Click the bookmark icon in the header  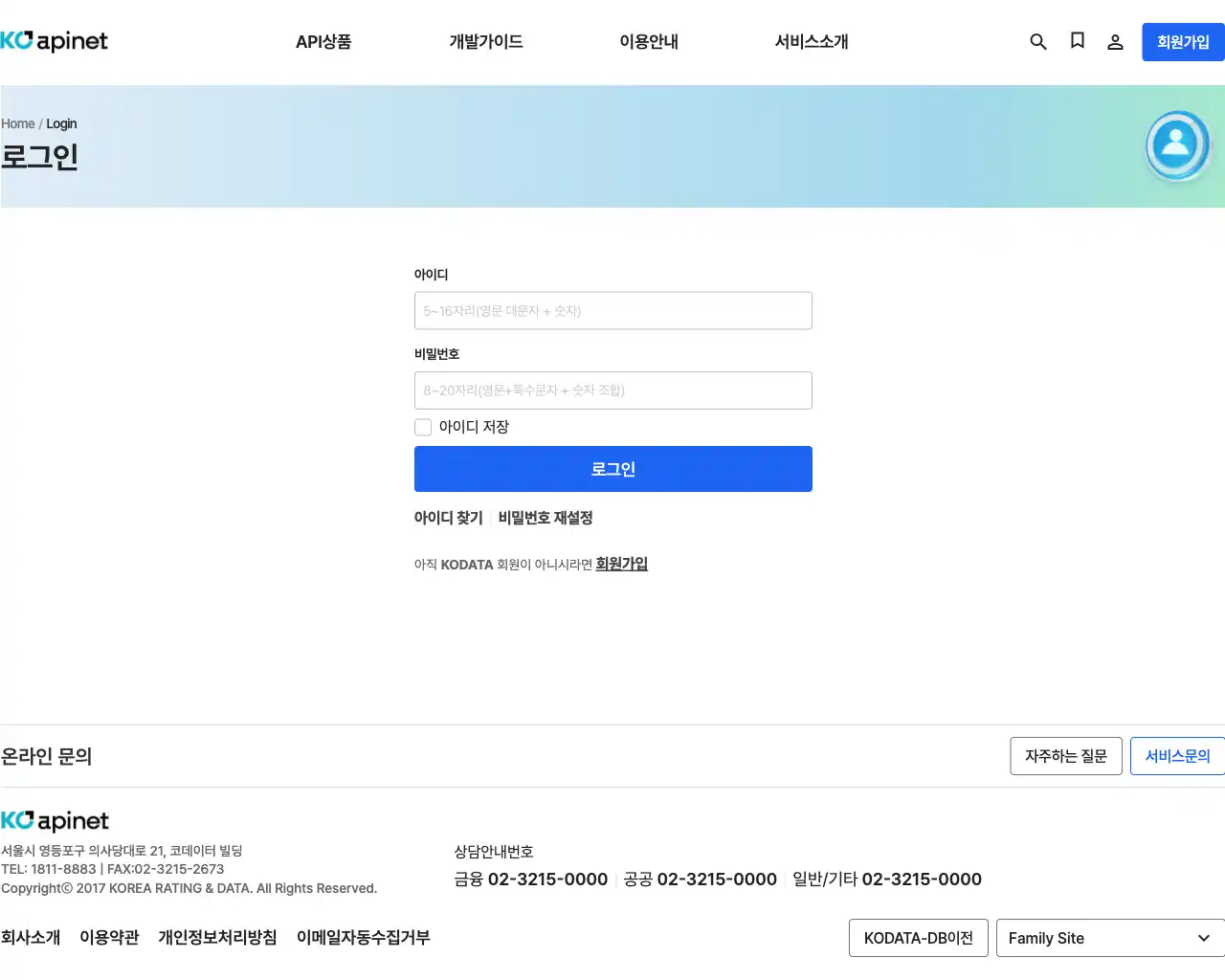[1078, 42]
